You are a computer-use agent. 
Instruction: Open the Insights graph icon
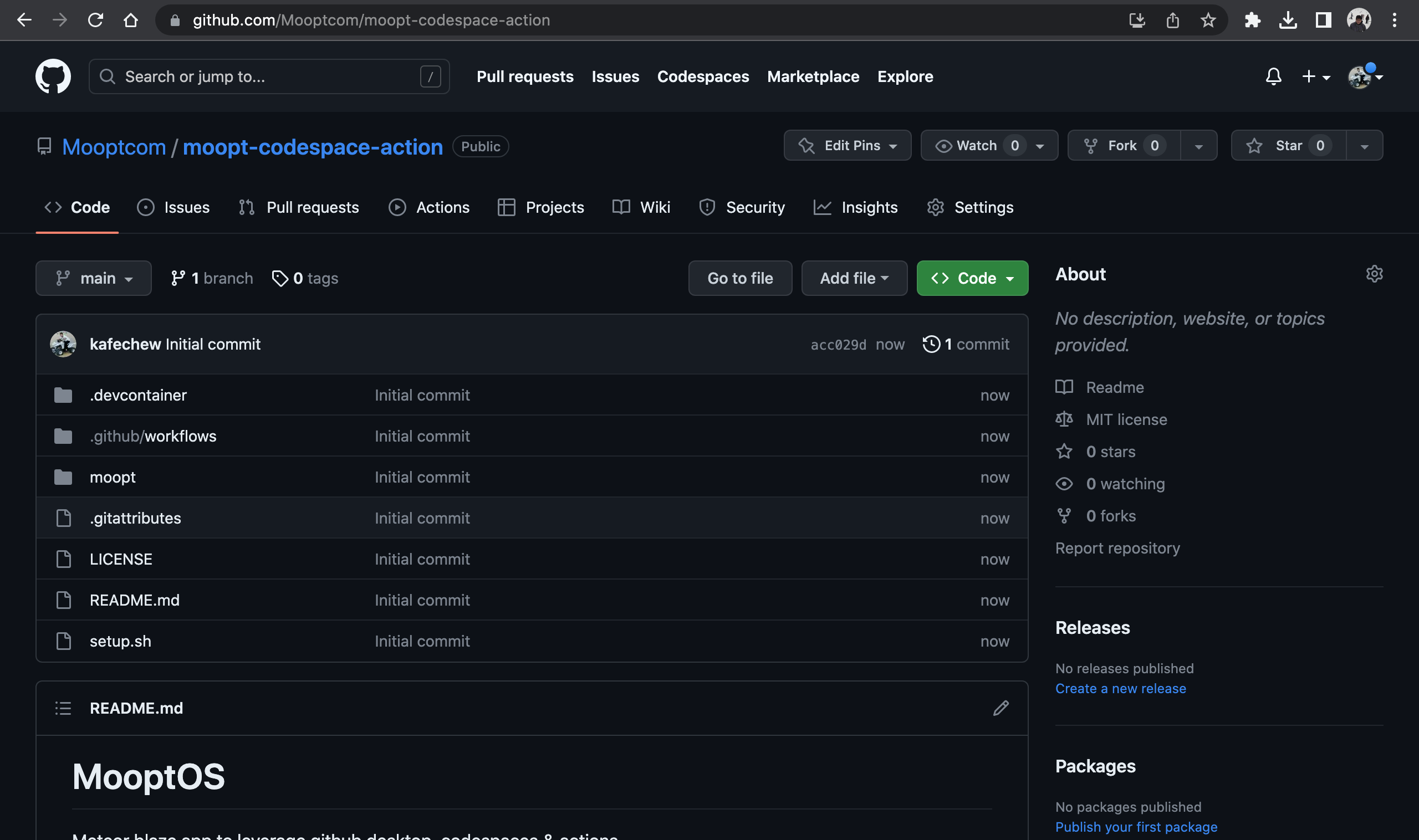point(823,207)
